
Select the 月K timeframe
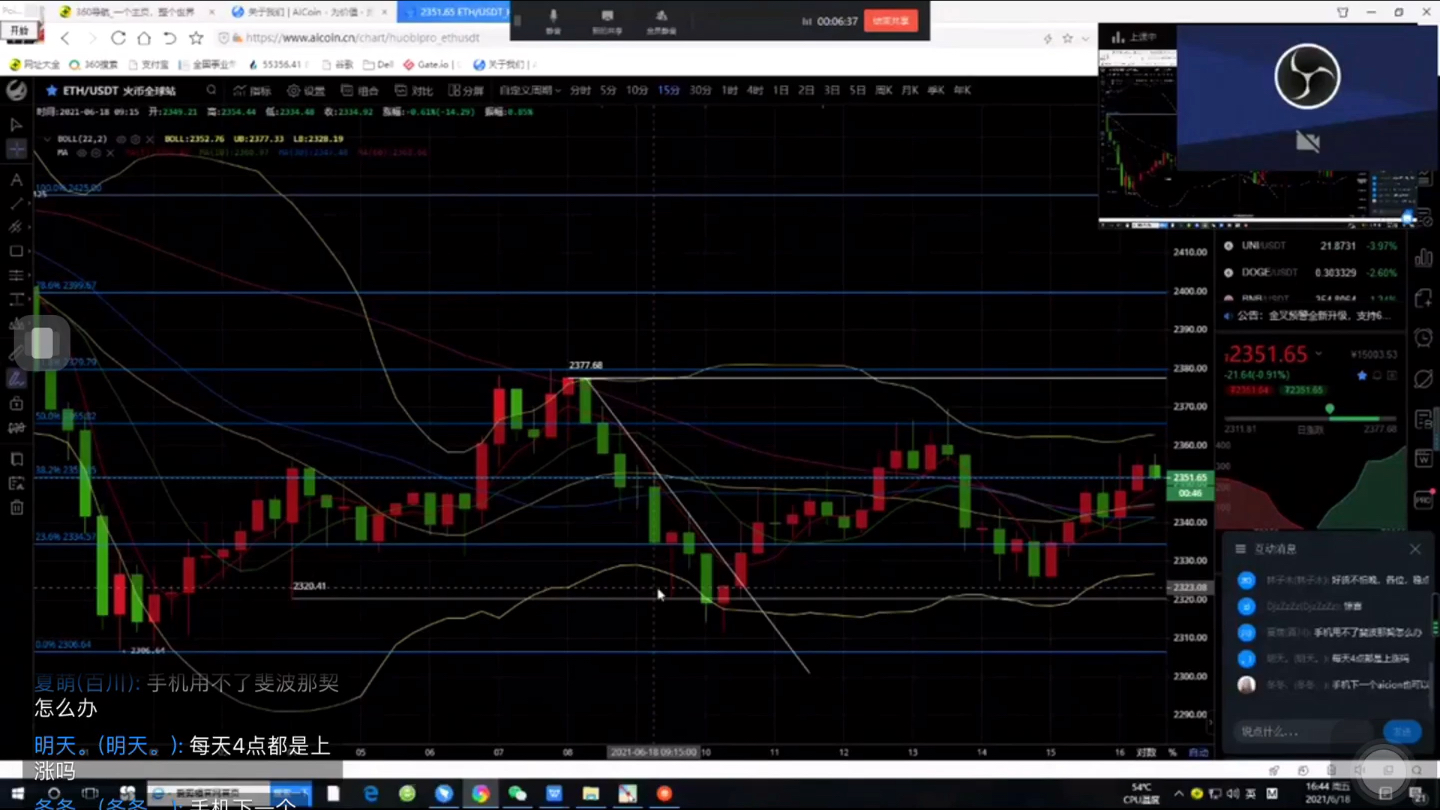909,90
